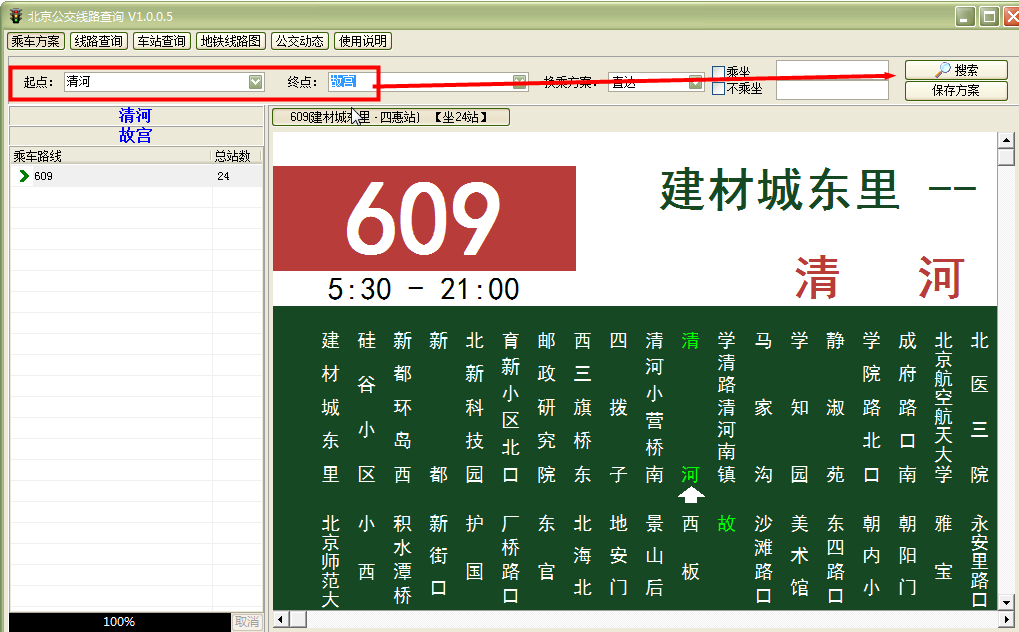This screenshot has height=632, width=1019.
Task: Switch to 地铁线路图 subway map
Action: coord(231,41)
